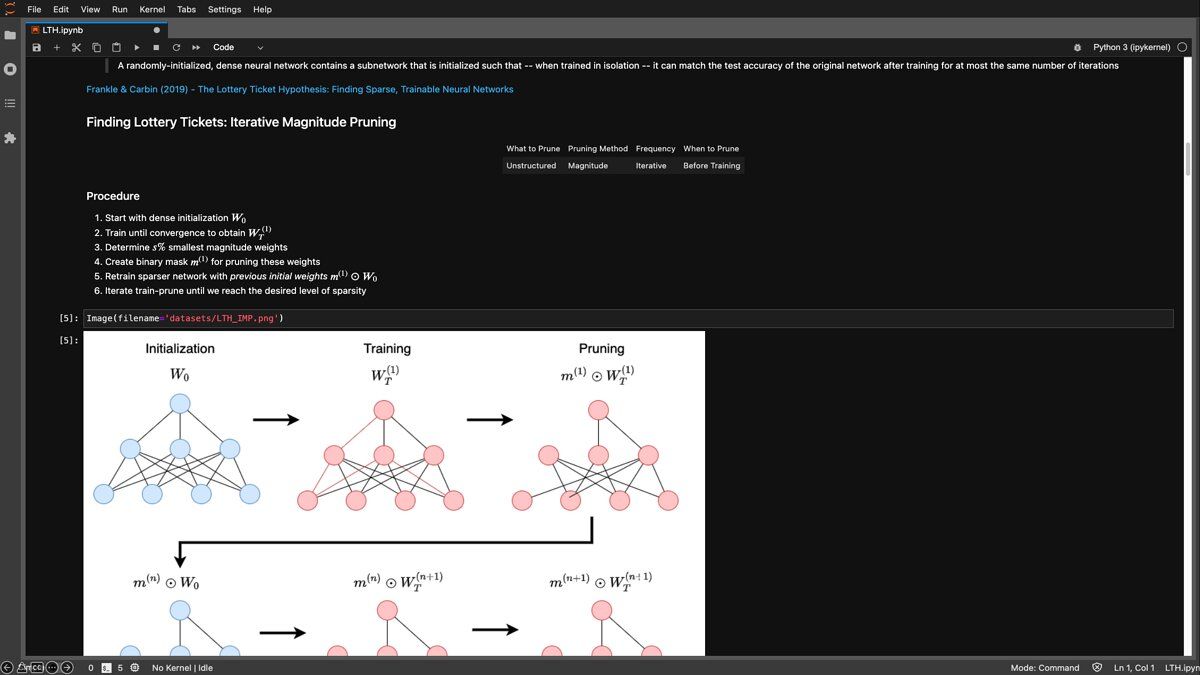This screenshot has height=675, width=1200.
Task: Toggle the debugger bug icon
Action: (x=1077, y=47)
